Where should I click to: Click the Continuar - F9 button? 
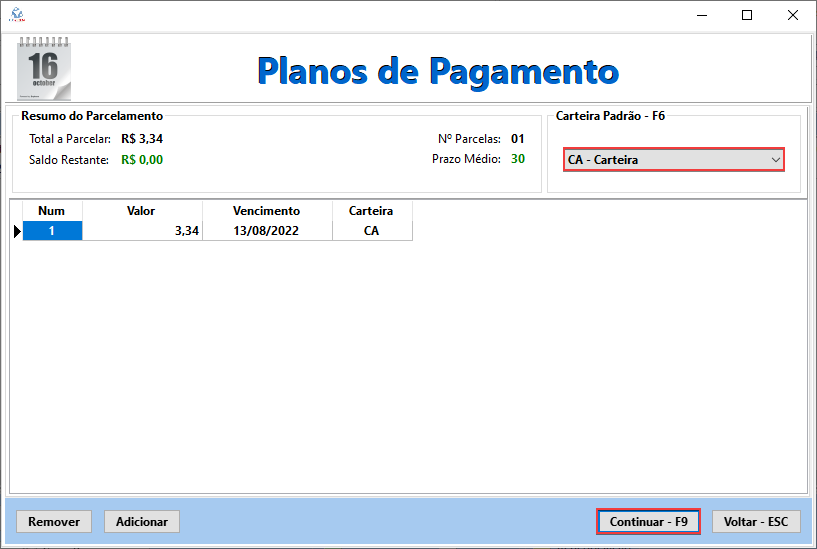click(x=648, y=521)
